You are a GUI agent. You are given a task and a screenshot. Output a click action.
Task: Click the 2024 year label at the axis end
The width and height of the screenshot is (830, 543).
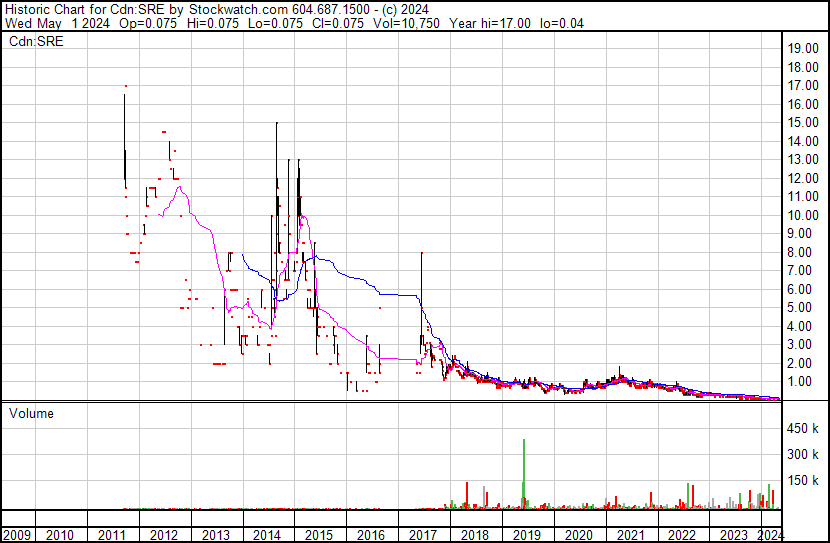click(771, 535)
